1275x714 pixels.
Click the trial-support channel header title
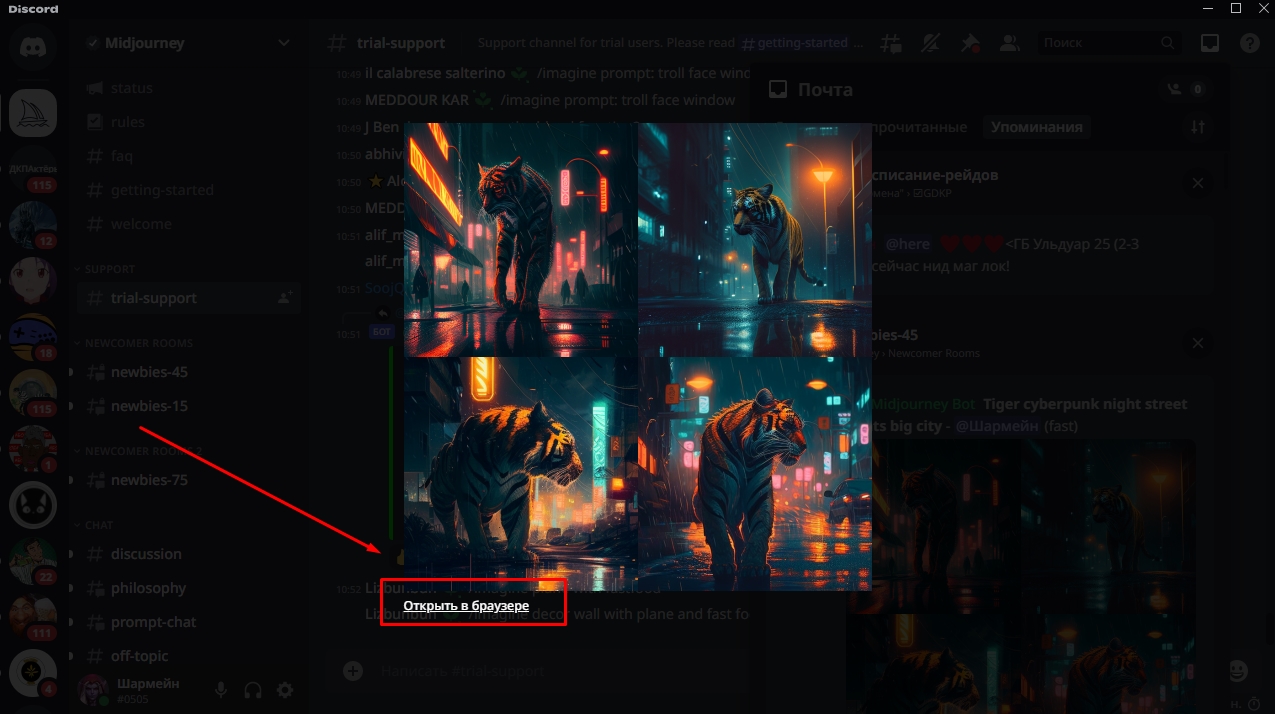pyautogui.click(x=401, y=43)
